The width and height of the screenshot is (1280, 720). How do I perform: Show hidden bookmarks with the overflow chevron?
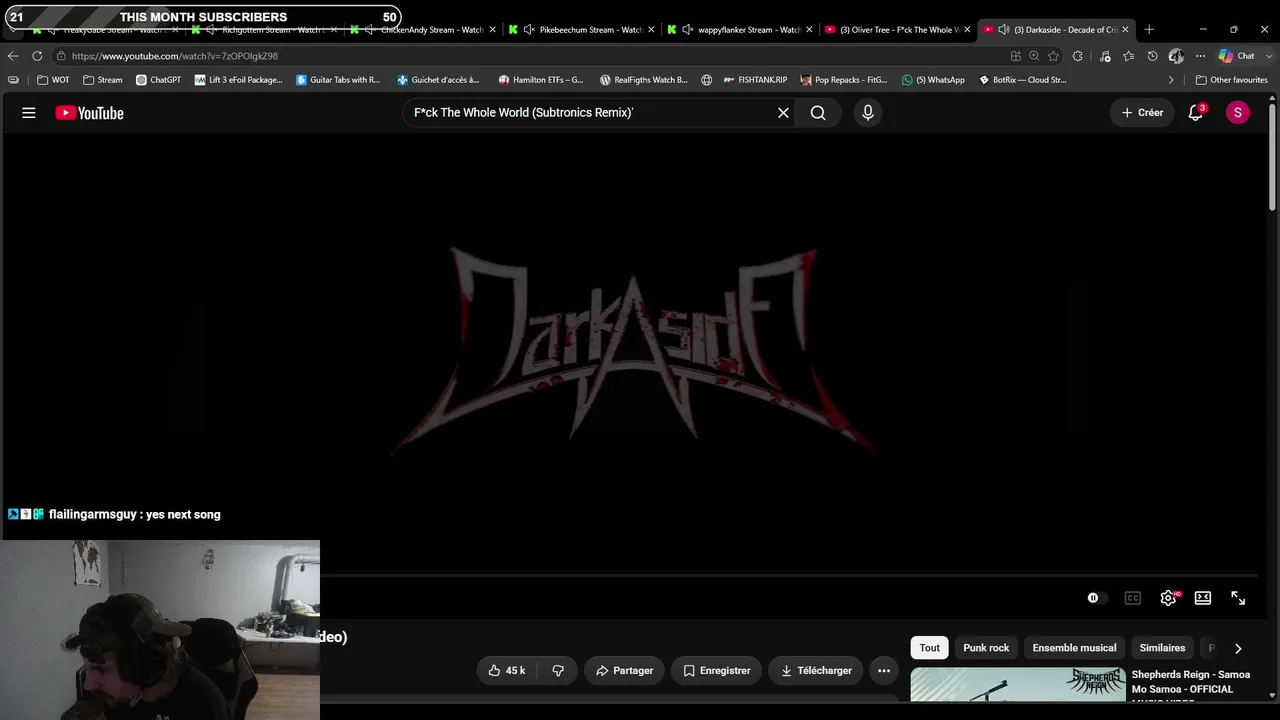click(1171, 80)
